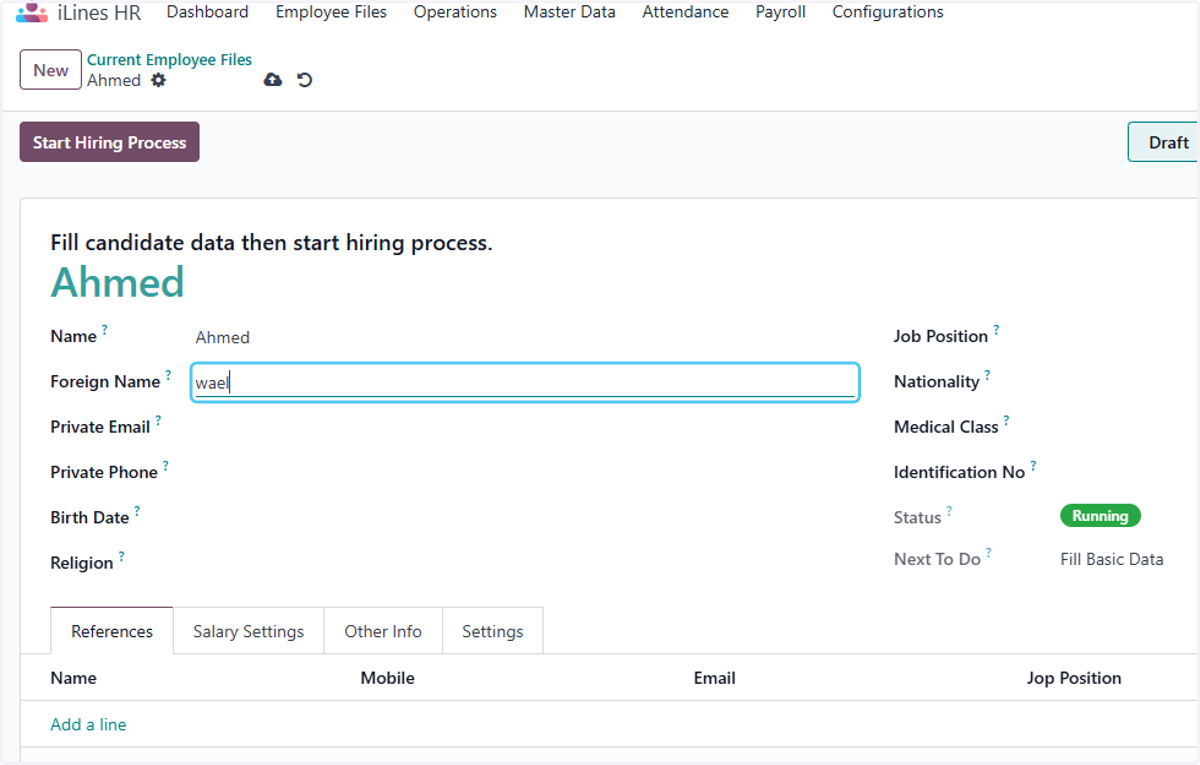Click the help tooltip beside Private Email
The image size is (1200, 765).
[x=158, y=421]
